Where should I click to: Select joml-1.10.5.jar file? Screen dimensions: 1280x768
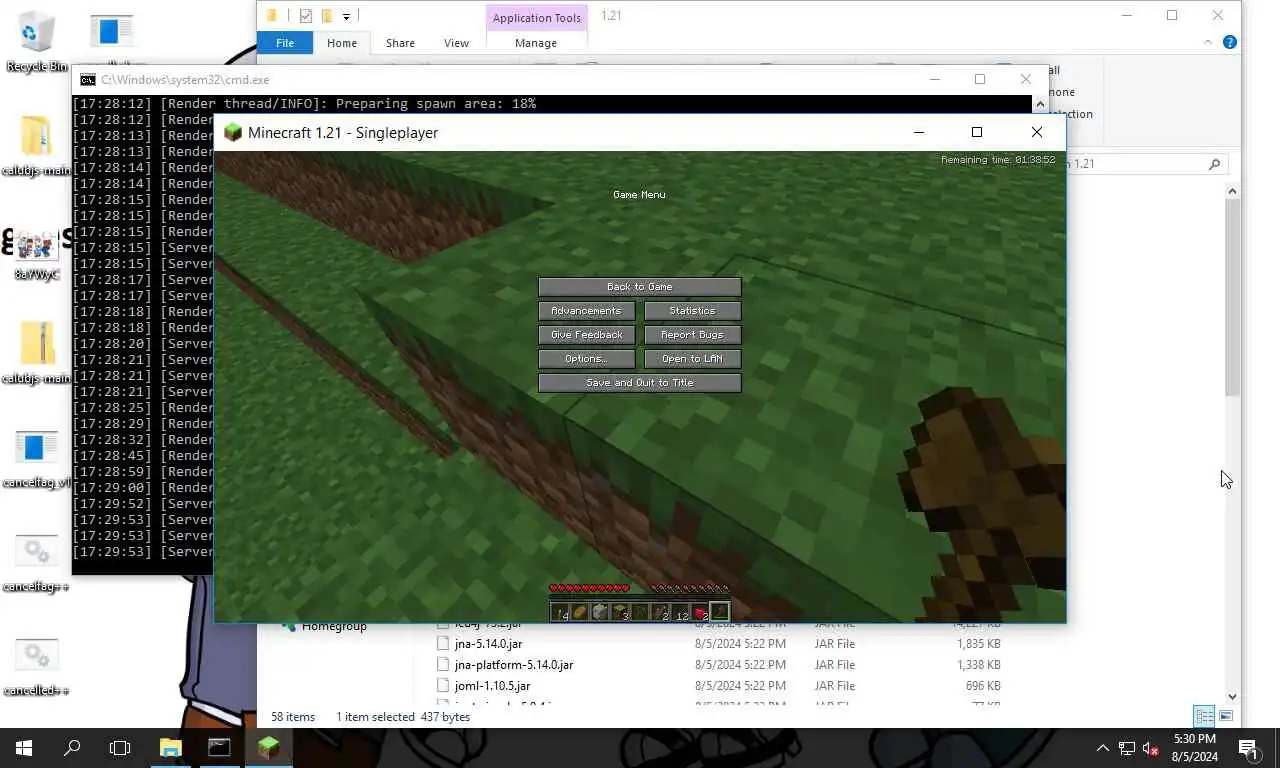coord(492,686)
